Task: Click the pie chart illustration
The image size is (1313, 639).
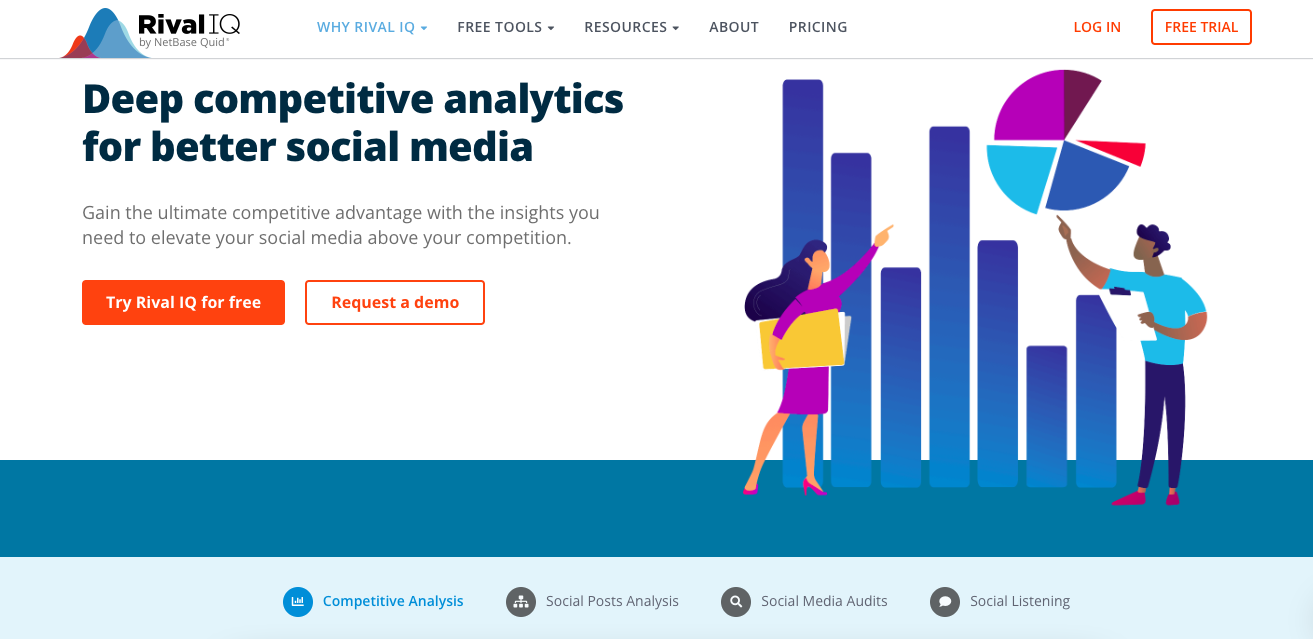Action: point(1062,140)
